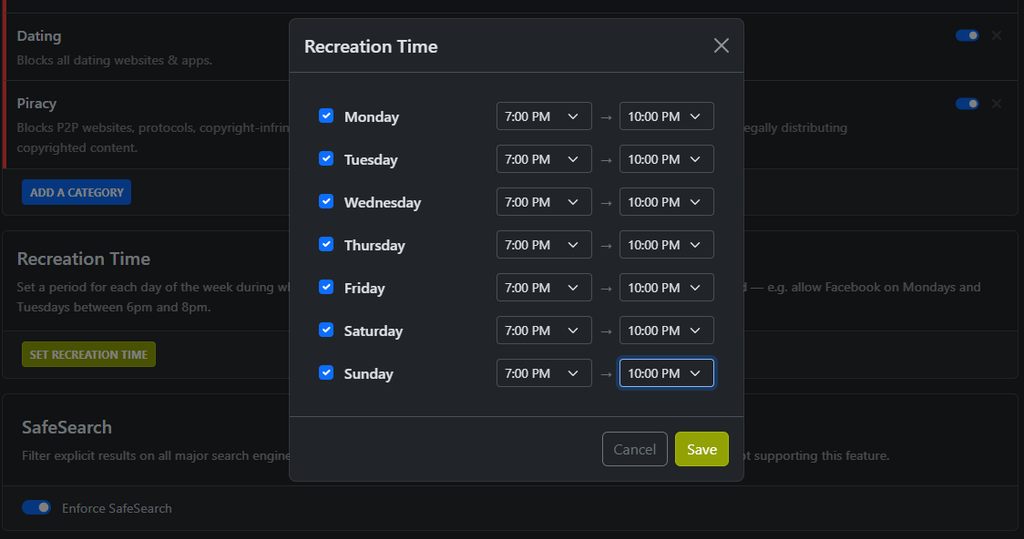Click Set Recreation Time button in background
This screenshot has height=539, width=1024.
point(89,354)
